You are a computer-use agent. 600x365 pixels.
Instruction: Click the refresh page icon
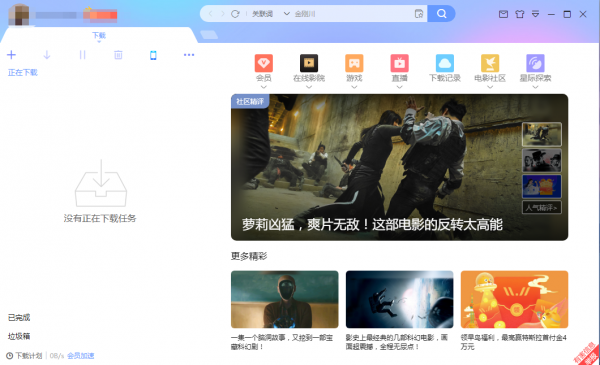235,14
